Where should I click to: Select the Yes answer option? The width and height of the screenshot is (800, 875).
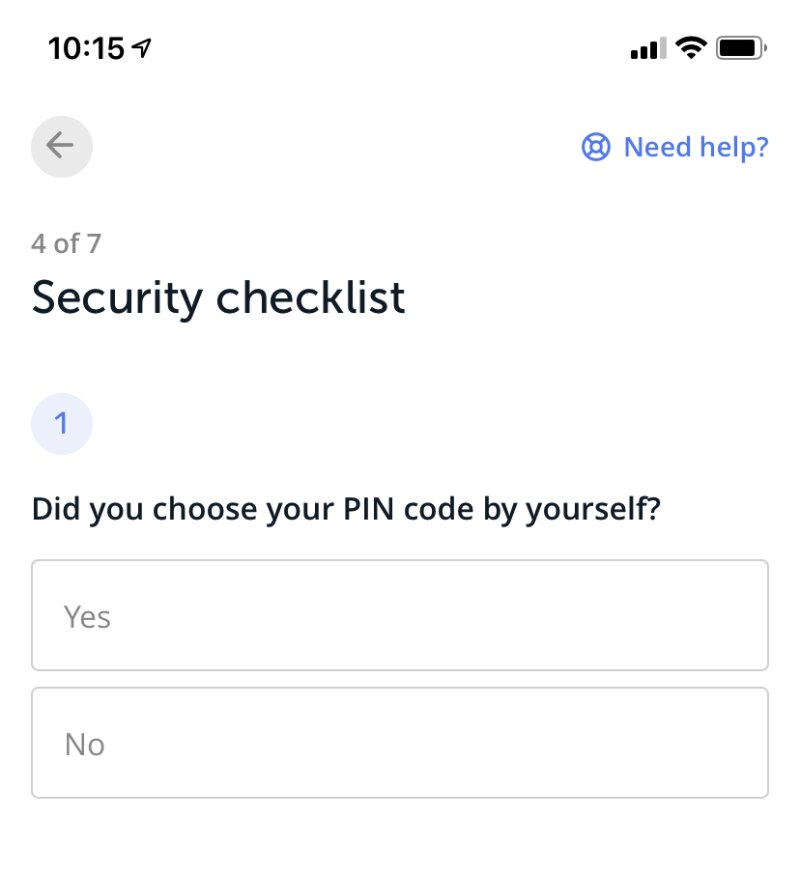point(400,615)
